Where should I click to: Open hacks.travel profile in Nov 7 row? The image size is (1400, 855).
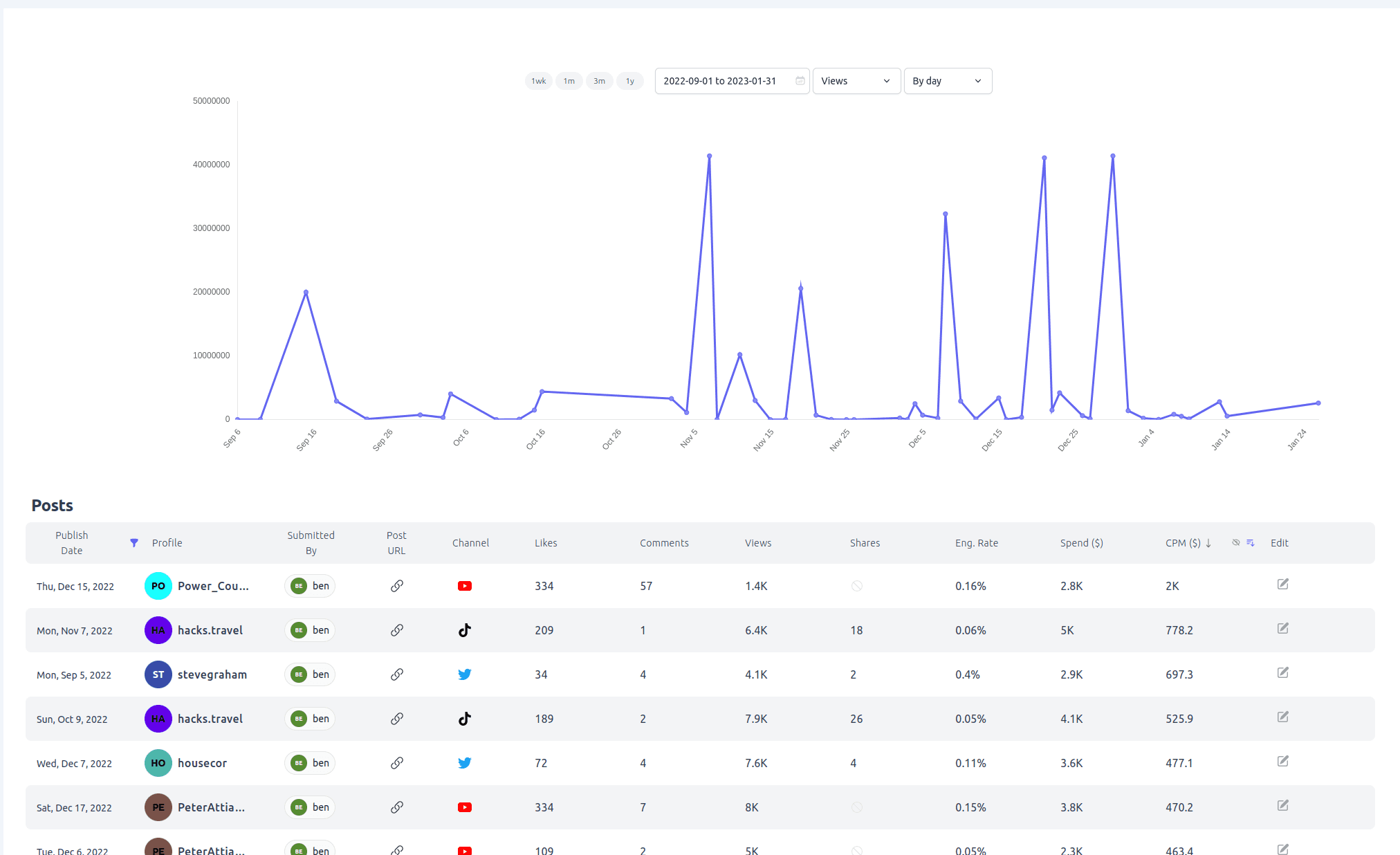[x=210, y=630]
